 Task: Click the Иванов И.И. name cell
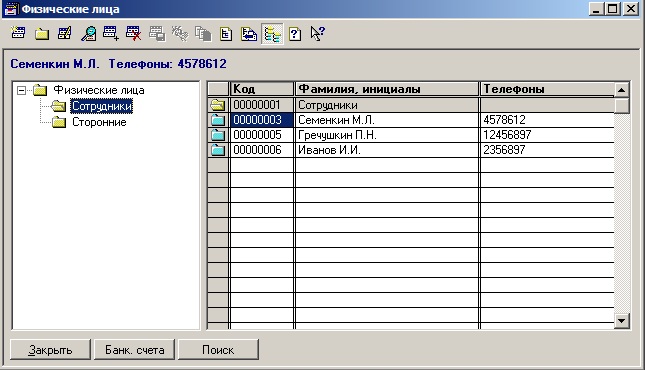387,150
